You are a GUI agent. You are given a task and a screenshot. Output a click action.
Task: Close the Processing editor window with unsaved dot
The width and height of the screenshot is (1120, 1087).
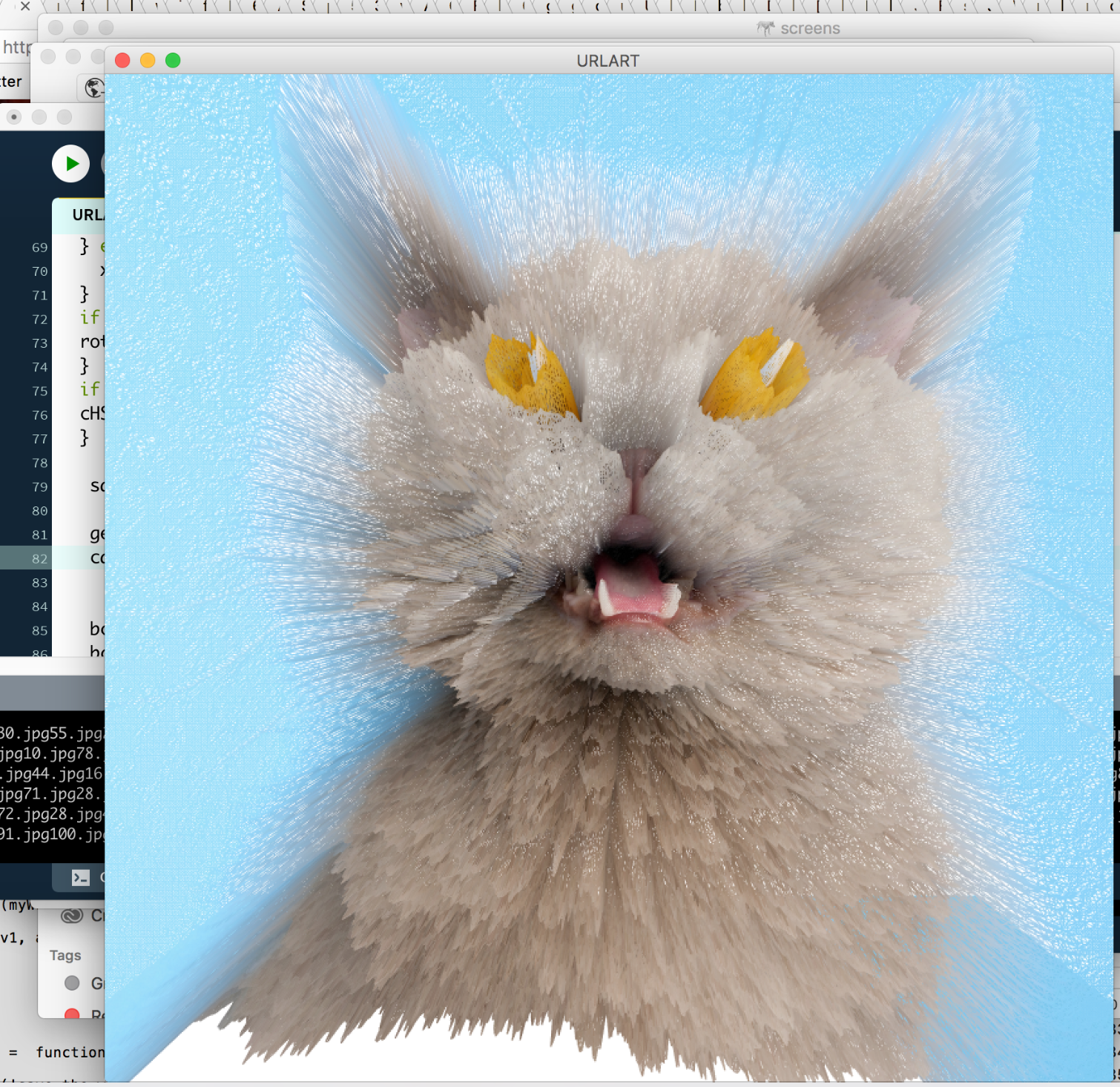click(x=14, y=117)
